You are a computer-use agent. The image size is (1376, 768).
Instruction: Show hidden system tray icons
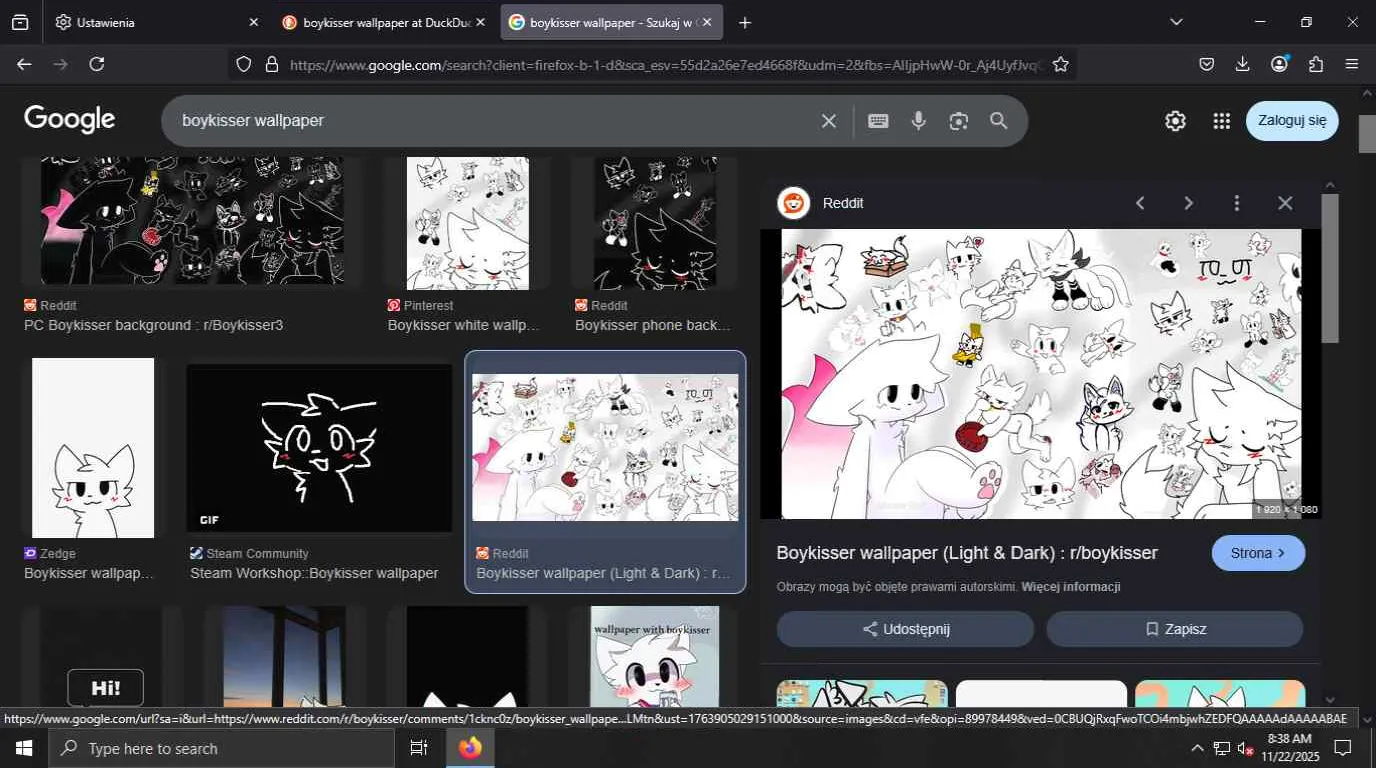1197,748
